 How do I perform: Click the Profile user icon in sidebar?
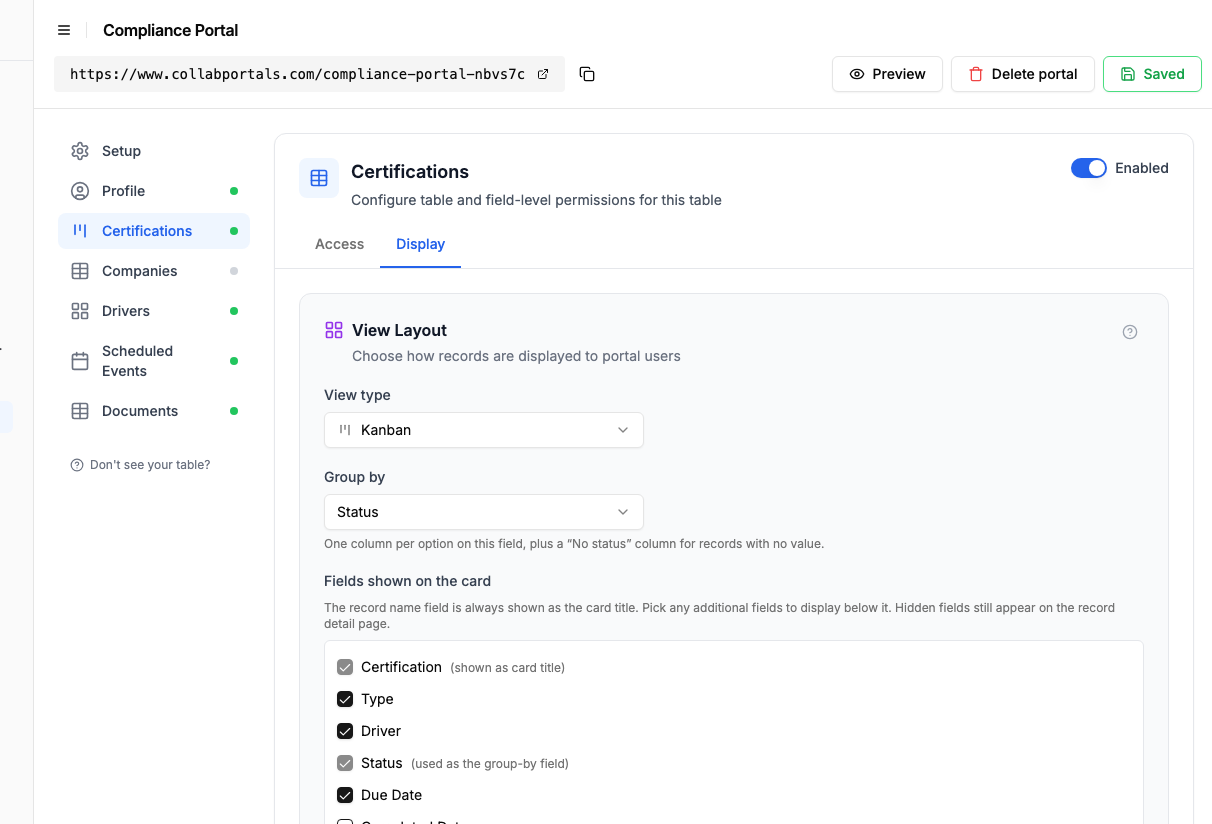(x=80, y=191)
